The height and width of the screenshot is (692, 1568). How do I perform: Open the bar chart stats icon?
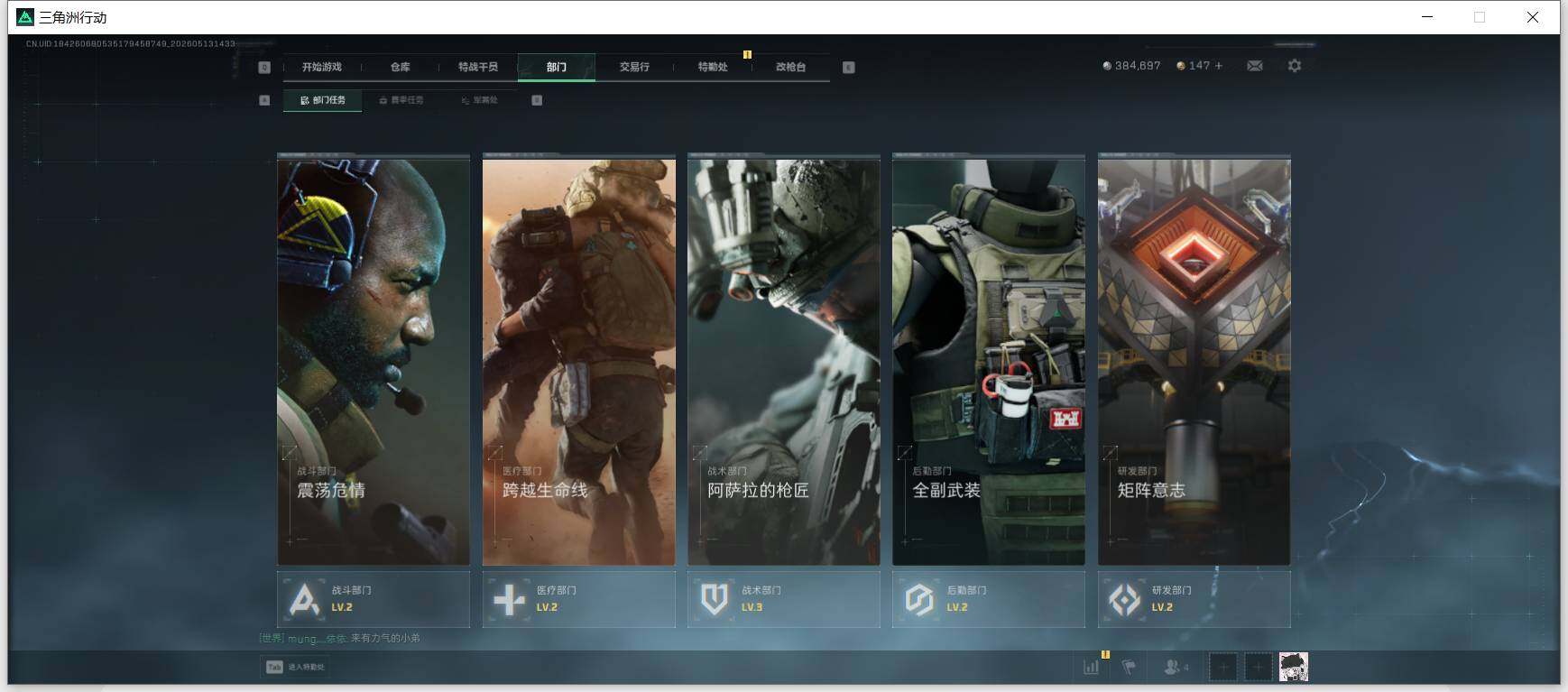pyautogui.click(x=1092, y=667)
